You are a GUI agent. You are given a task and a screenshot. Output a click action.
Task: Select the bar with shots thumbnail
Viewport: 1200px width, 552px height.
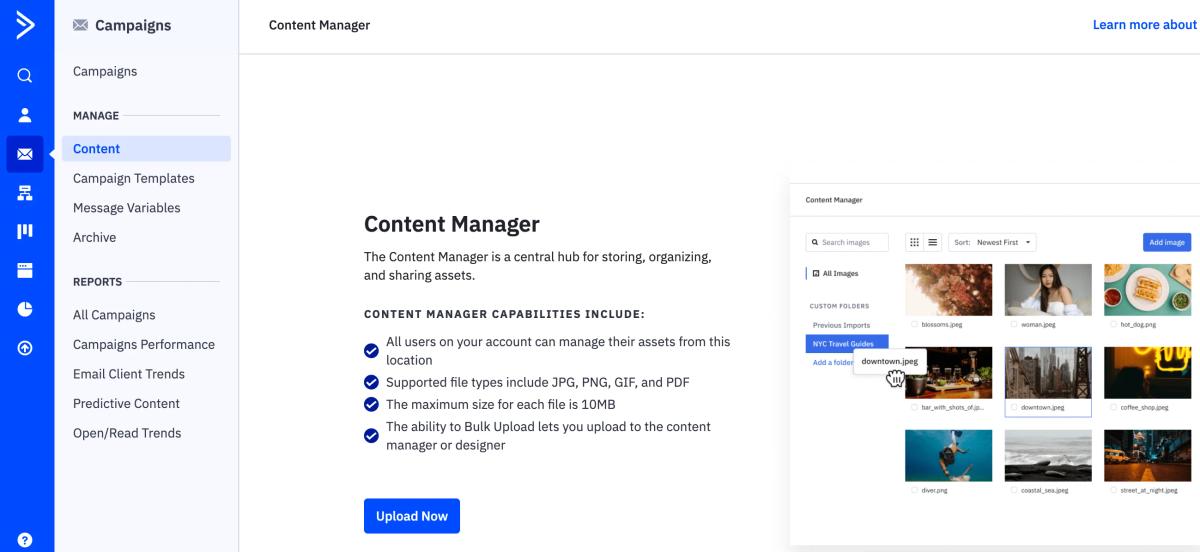coord(948,373)
